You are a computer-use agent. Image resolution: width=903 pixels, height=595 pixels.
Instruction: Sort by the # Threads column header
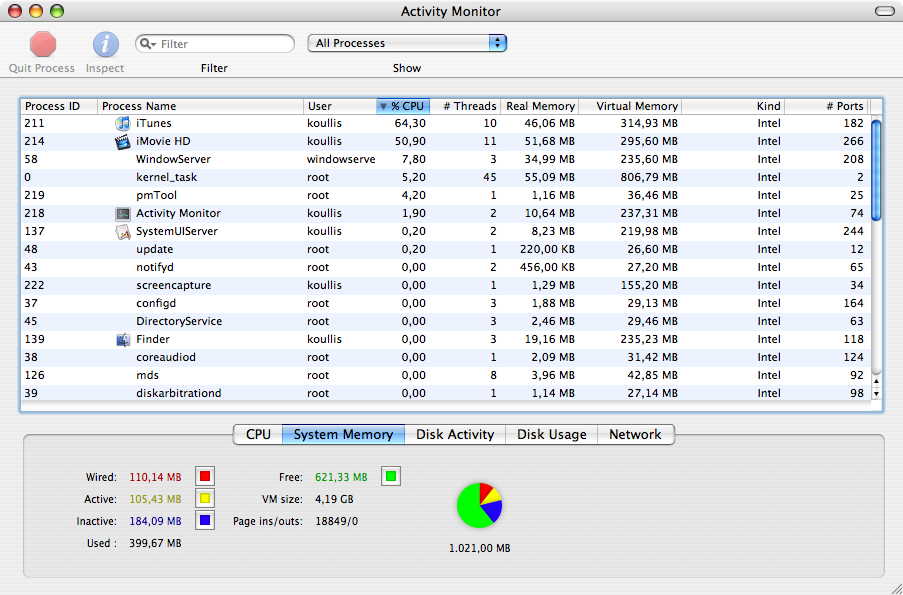click(x=465, y=106)
